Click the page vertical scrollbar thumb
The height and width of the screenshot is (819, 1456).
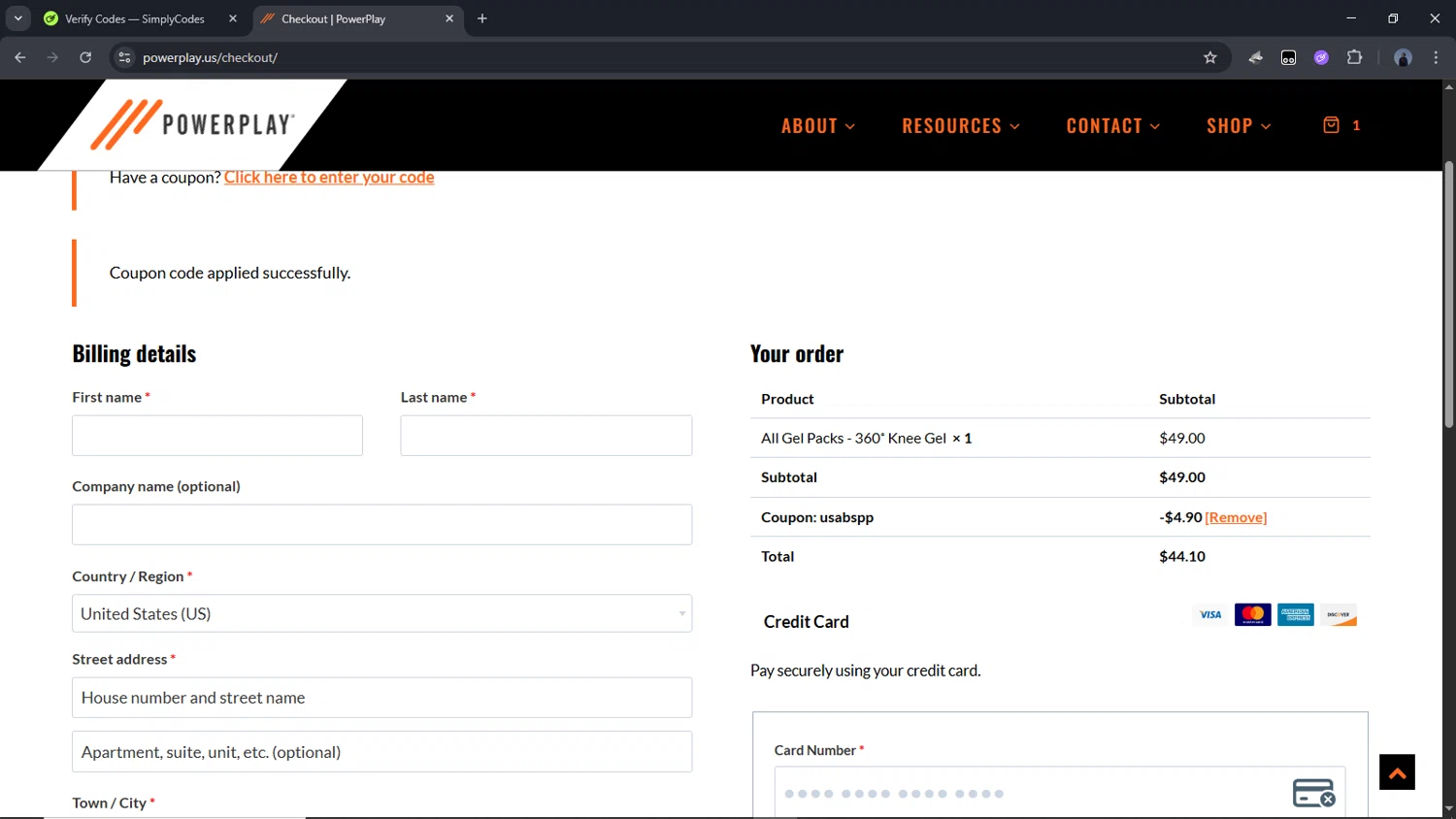point(1448,294)
